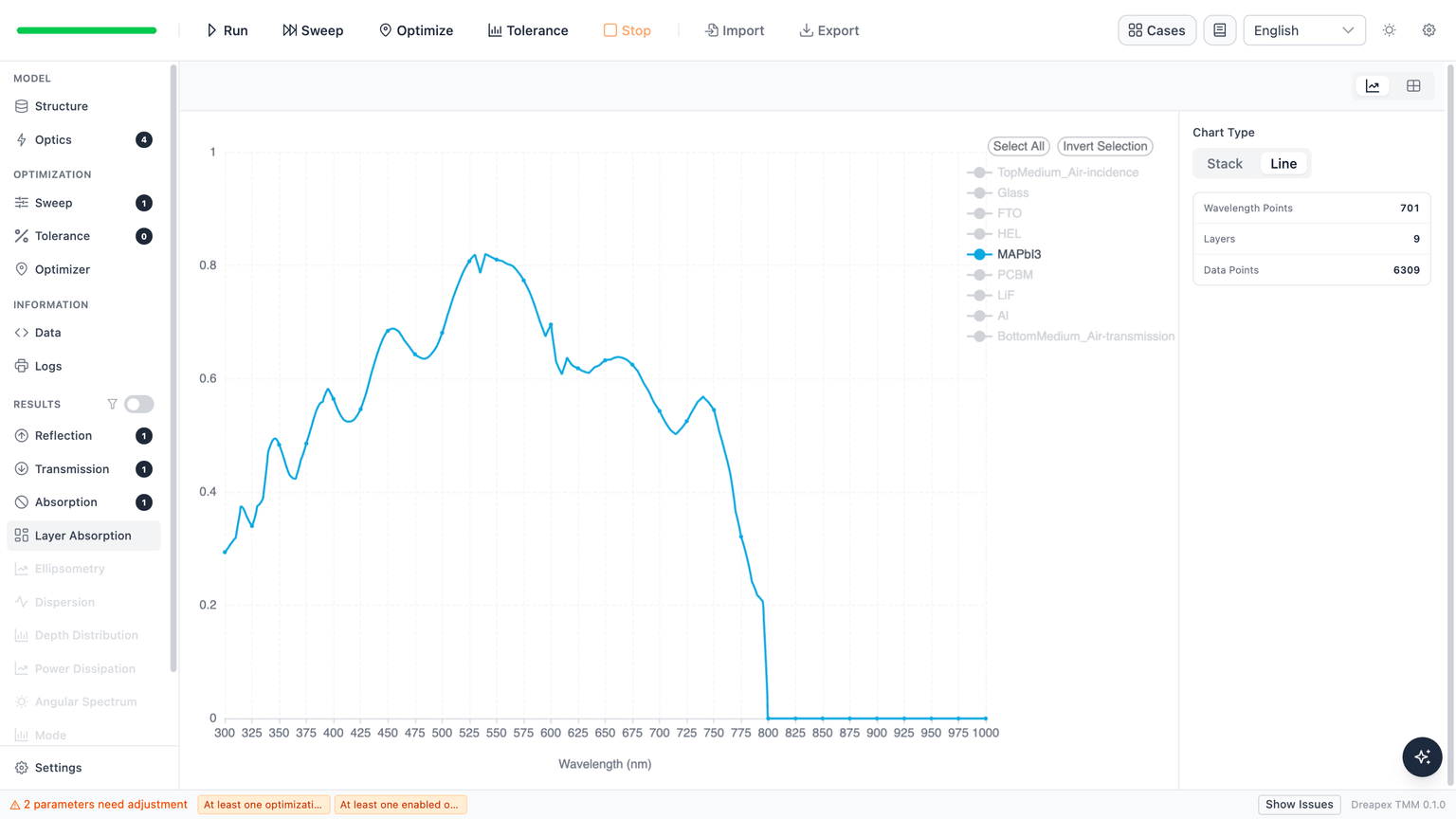Click the Optimizer pin icon in sidebar
Viewport: 1456px width, 819px height.
(x=22, y=269)
